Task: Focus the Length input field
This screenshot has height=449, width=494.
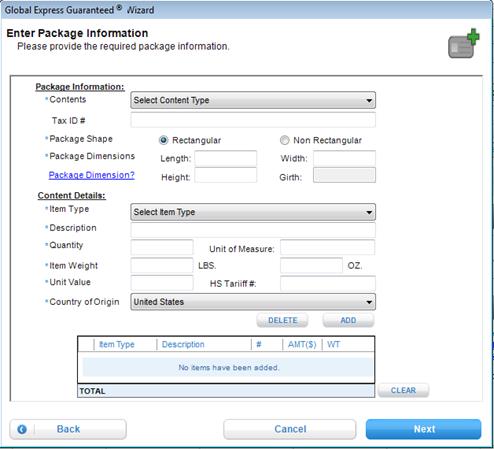Action: point(226,158)
